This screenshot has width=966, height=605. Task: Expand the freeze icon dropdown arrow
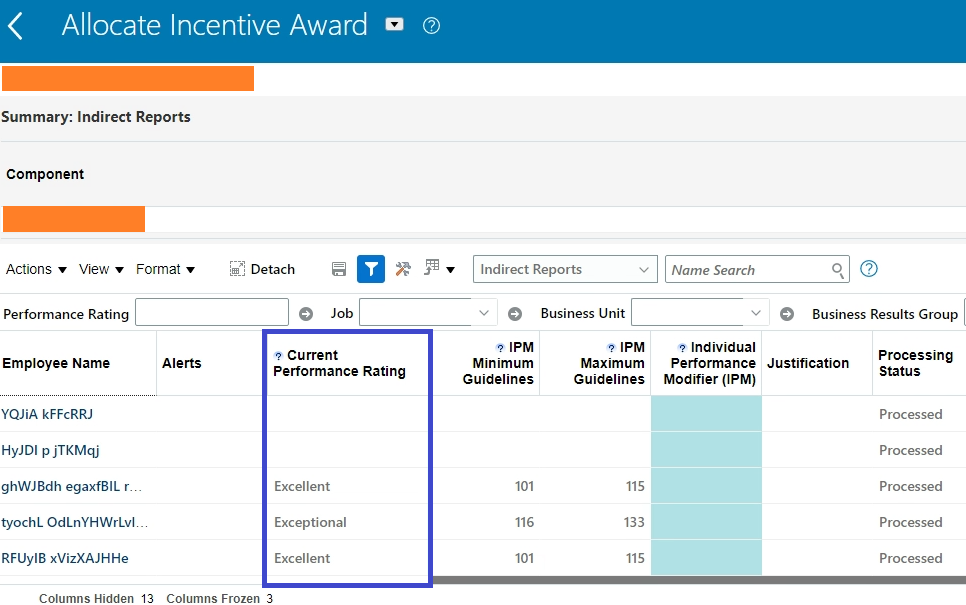point(448,268)
